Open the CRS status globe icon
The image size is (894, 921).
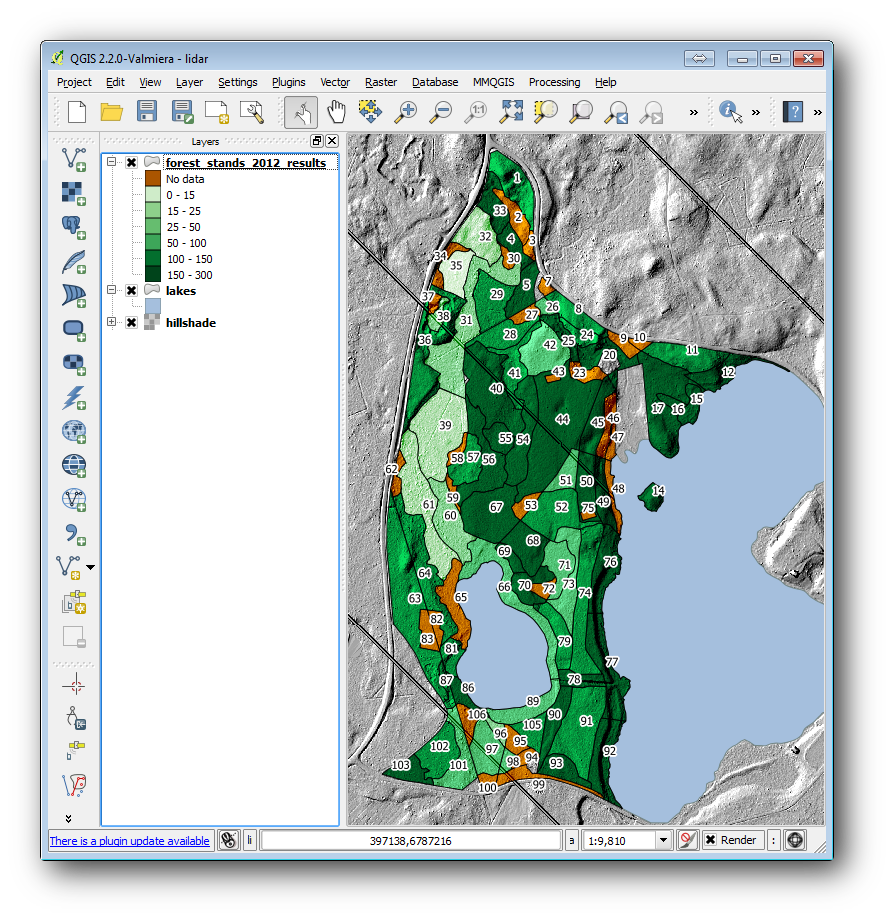pyautogui.click(x=795, y=841)
